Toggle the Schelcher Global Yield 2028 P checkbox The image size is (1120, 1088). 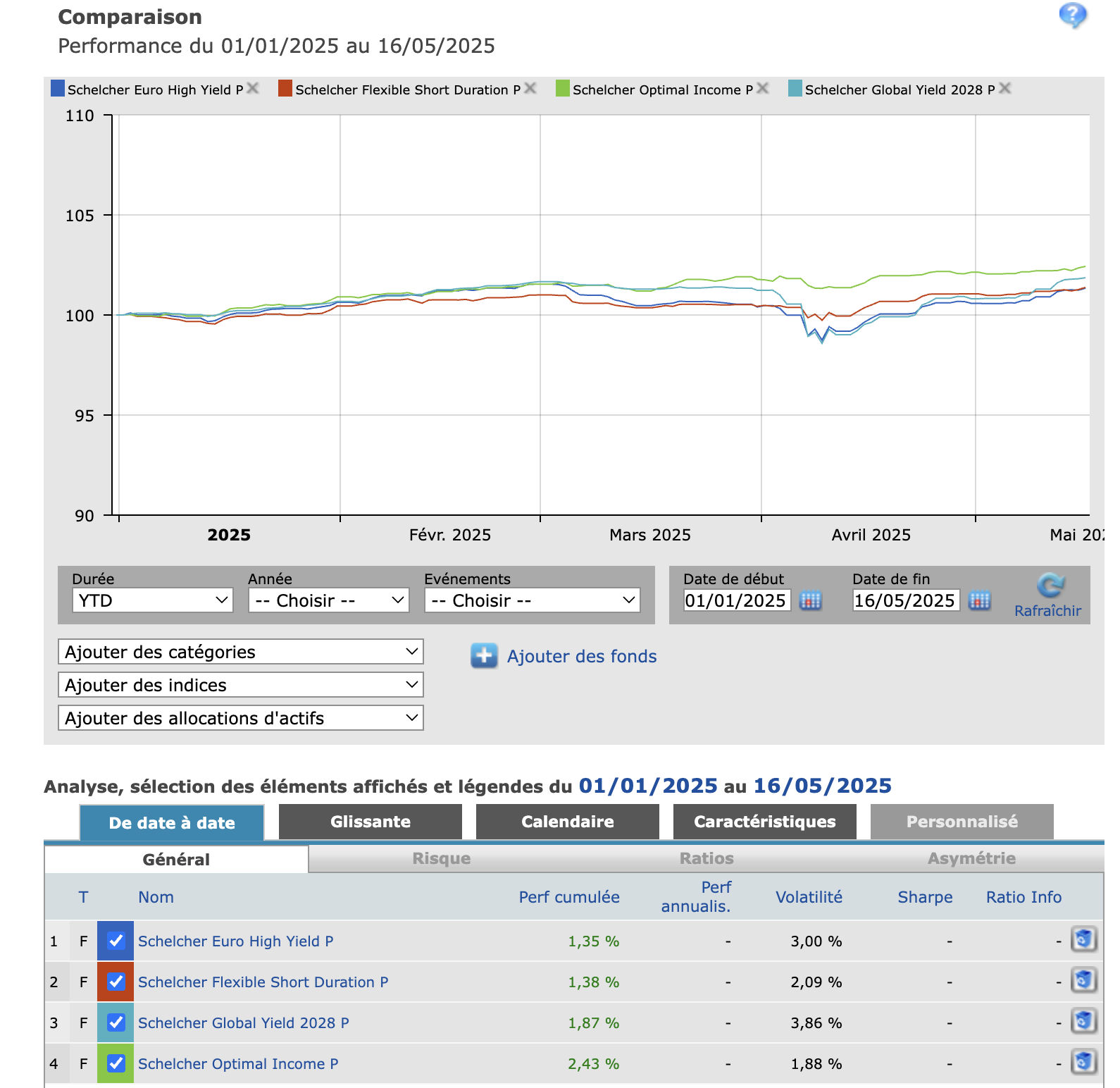[116, 1022]
